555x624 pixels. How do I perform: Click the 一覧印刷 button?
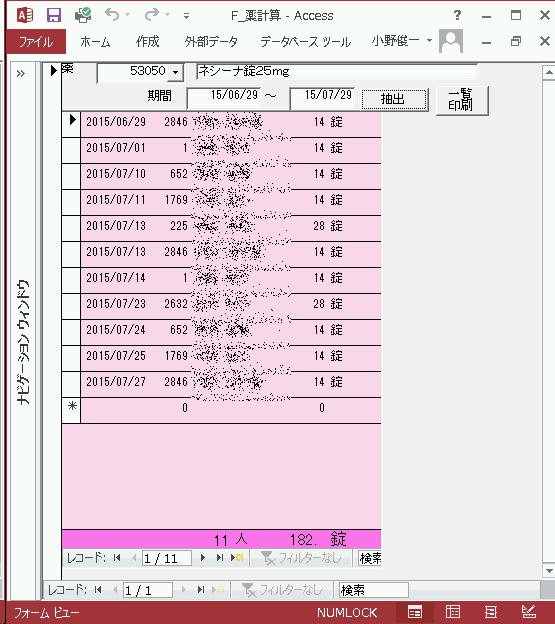click(x=462, y=100)
